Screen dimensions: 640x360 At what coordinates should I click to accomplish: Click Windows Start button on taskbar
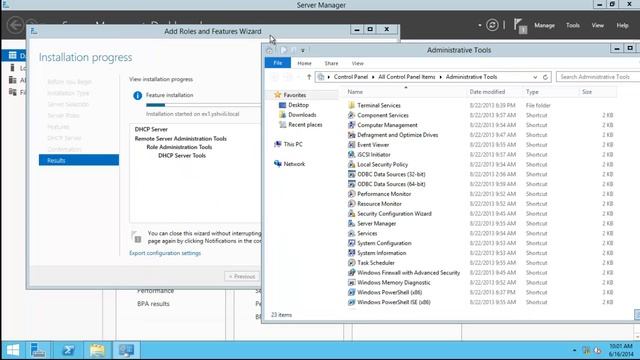pyautogui.click(x=13, y=350)
